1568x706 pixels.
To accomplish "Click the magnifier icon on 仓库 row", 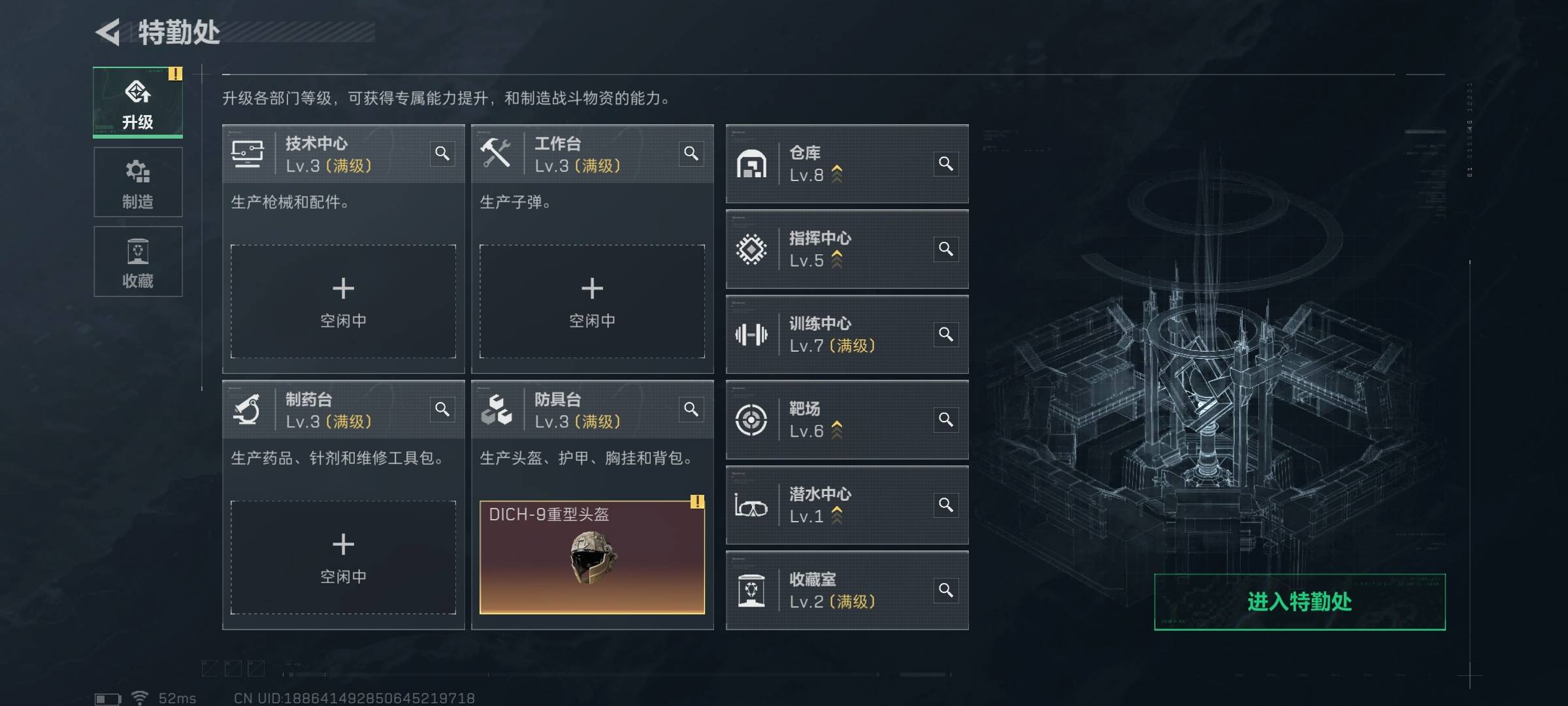I will click(946, 163).
